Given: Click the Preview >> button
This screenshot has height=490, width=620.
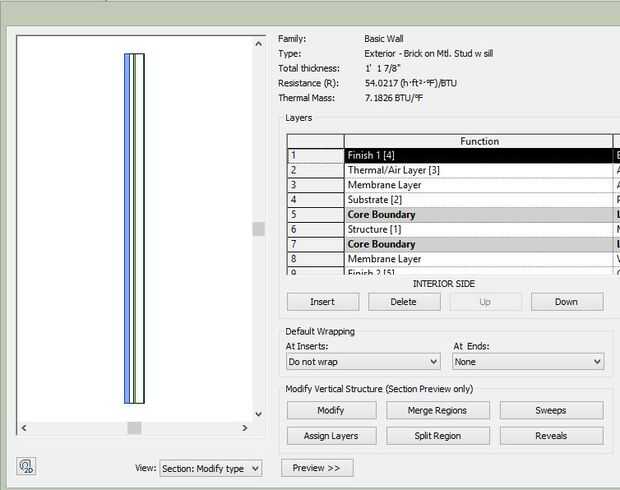Looking at the screenshot, I should [317, 468].
